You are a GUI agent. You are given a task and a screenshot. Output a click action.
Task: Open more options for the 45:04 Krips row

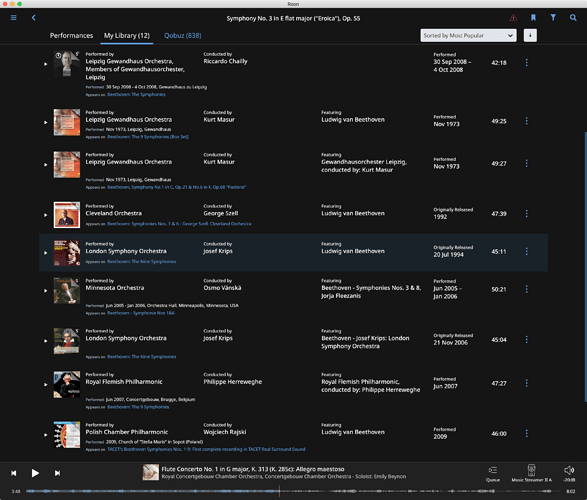(x=526, y=339)
